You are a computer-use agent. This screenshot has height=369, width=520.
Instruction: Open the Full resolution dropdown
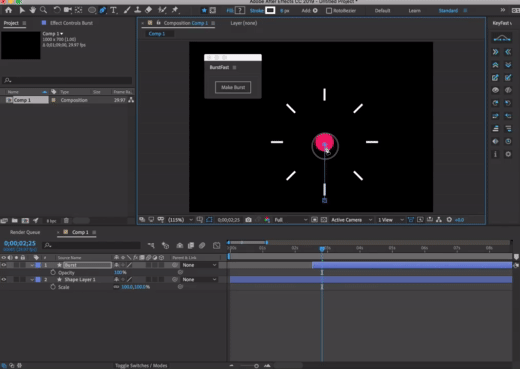(x=290, y=220)
